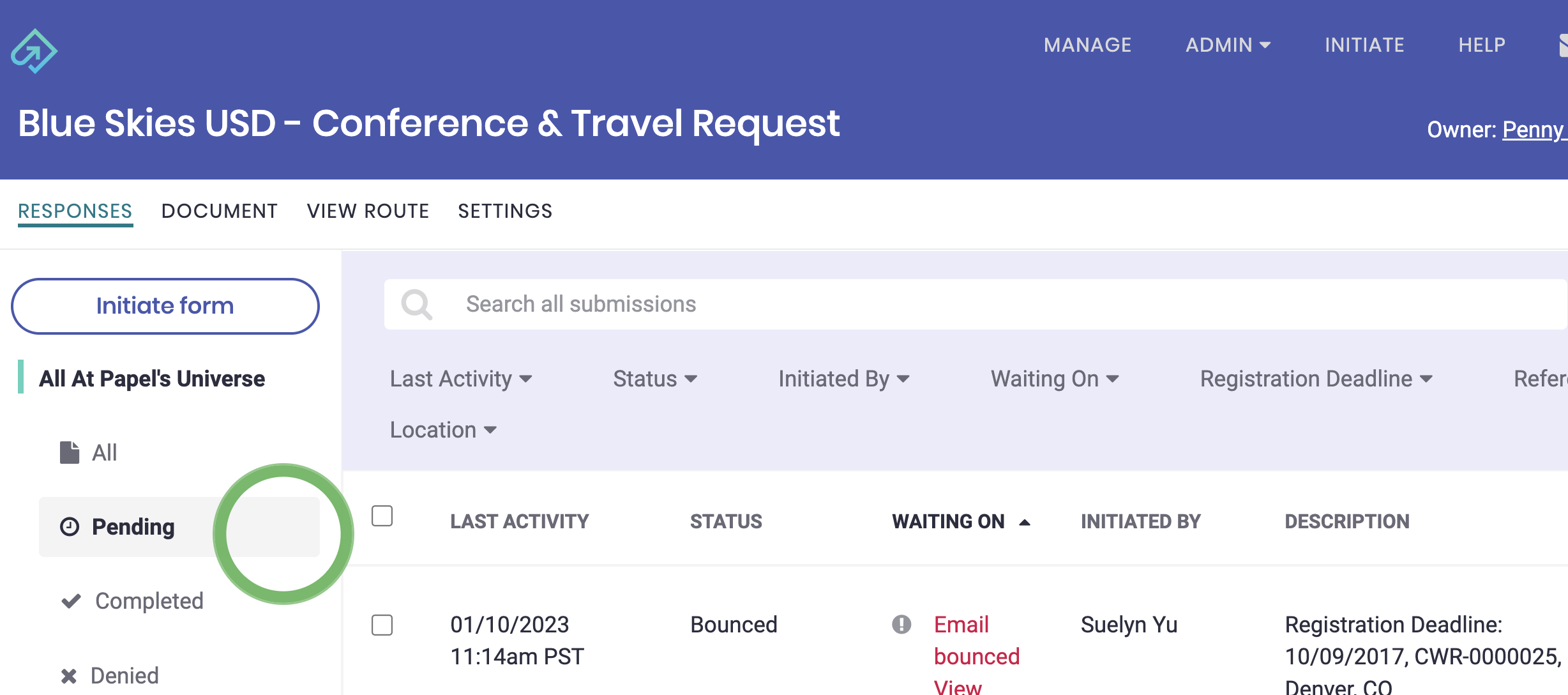Click the X icon beside Denied
Image resolution: width=1568 pixels, height=695 pixels.
coord(69,676)
